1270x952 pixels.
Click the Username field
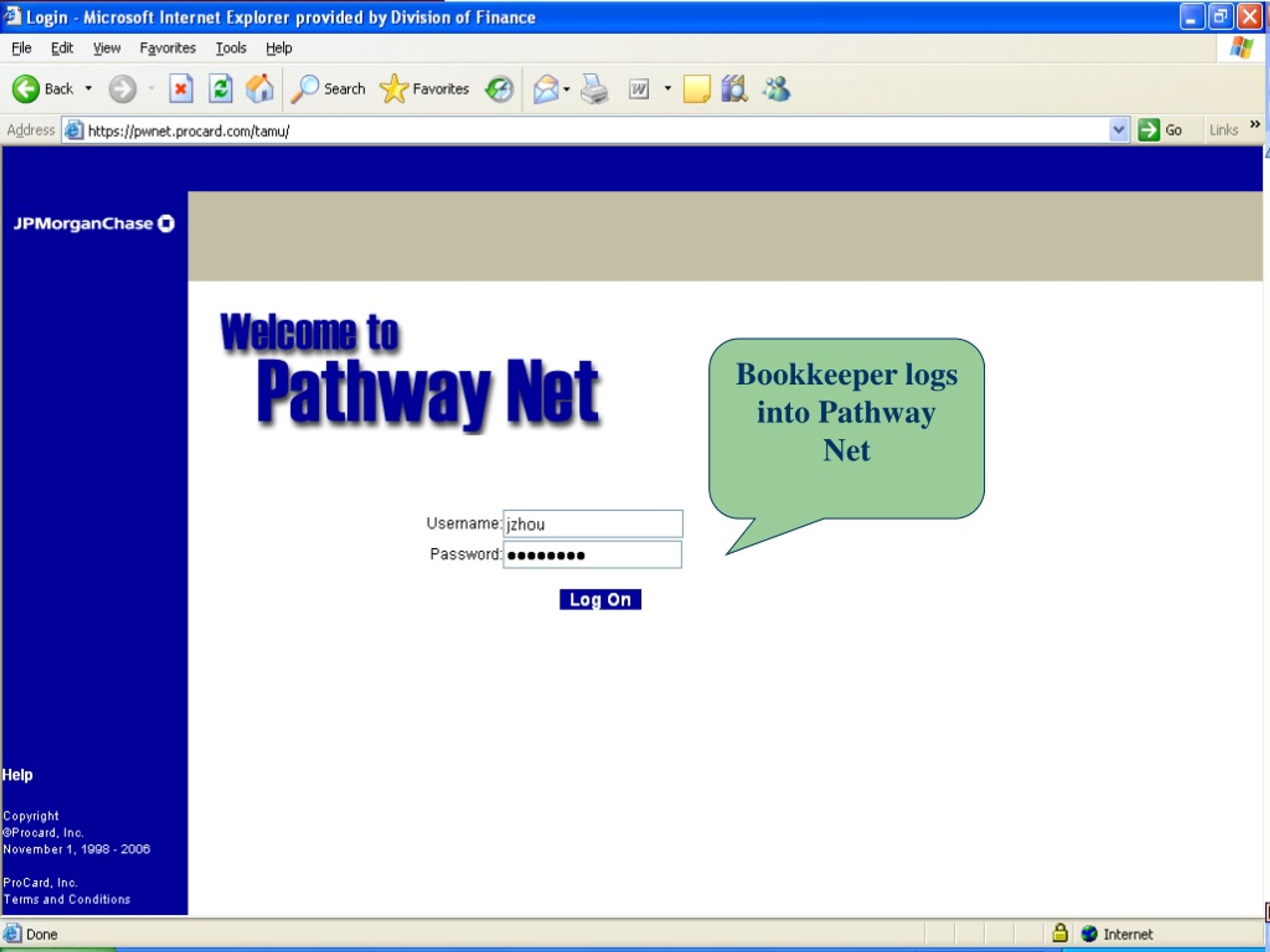click(x=593, y=524)
